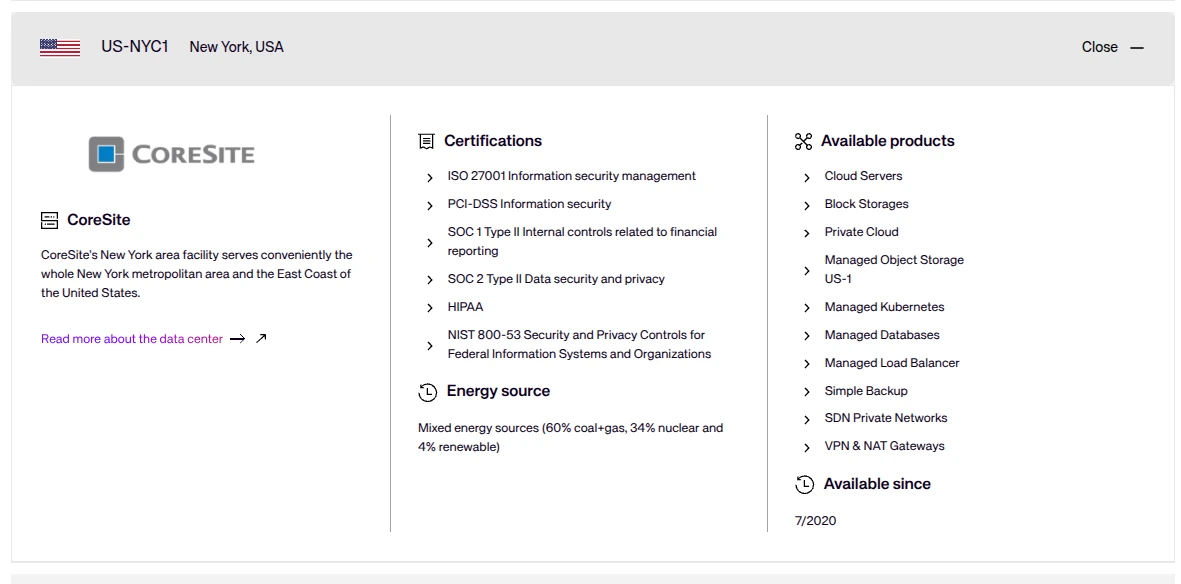Click the CoreSite section heading

coord(99,220)
